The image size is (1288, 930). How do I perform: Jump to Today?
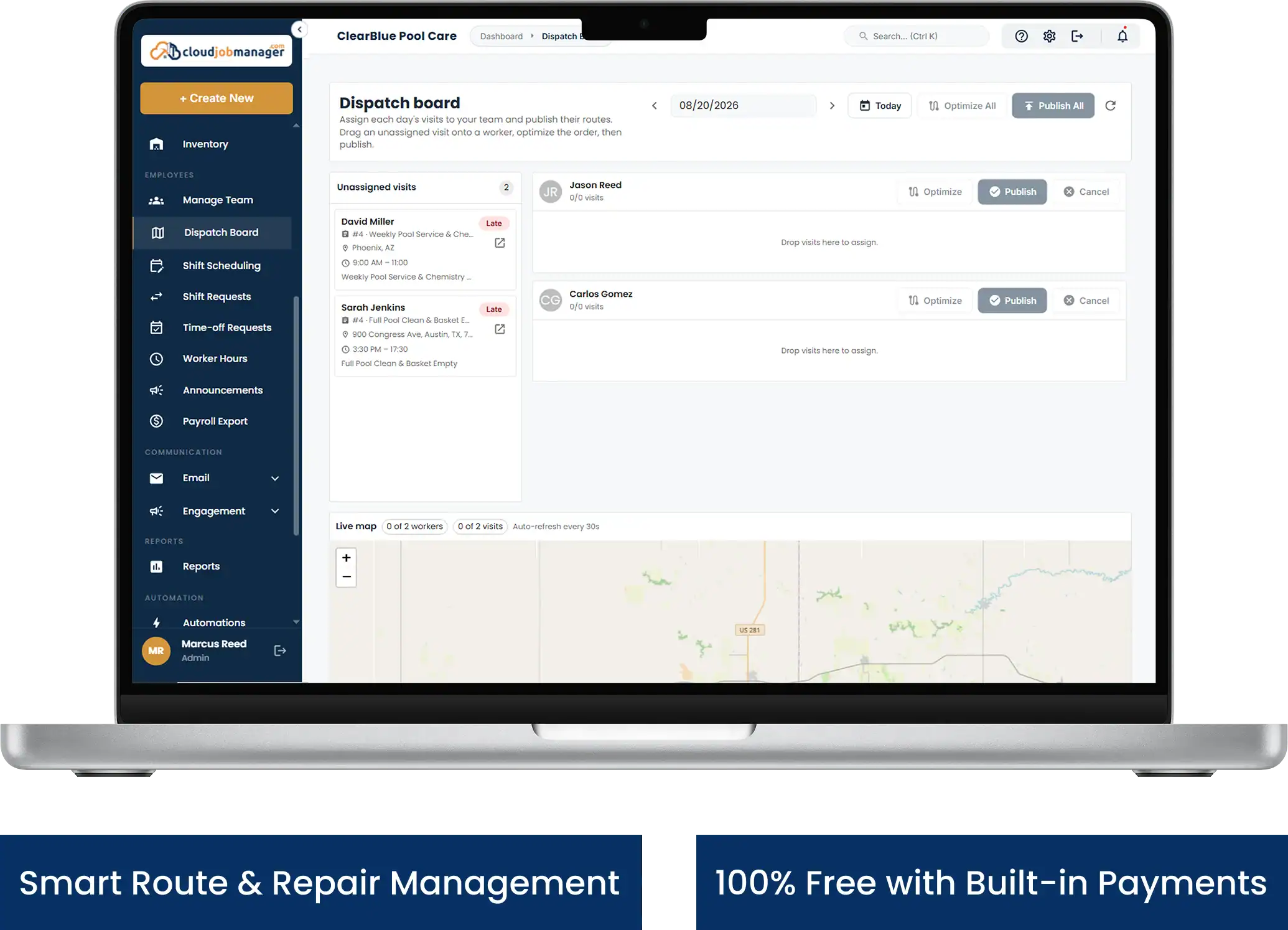(x=879, y=106)
